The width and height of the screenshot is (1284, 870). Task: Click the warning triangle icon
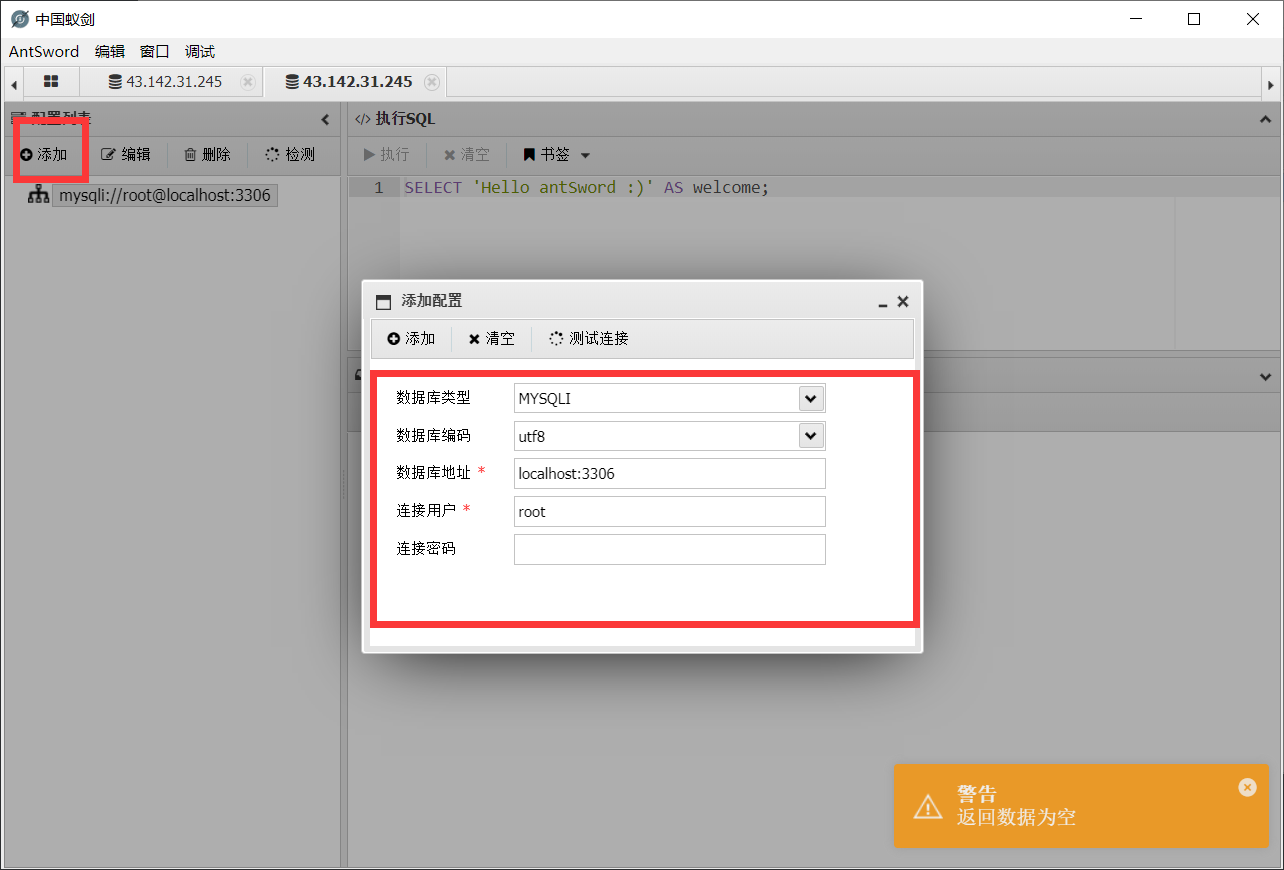pyautogui.click(x=927, y=806)
